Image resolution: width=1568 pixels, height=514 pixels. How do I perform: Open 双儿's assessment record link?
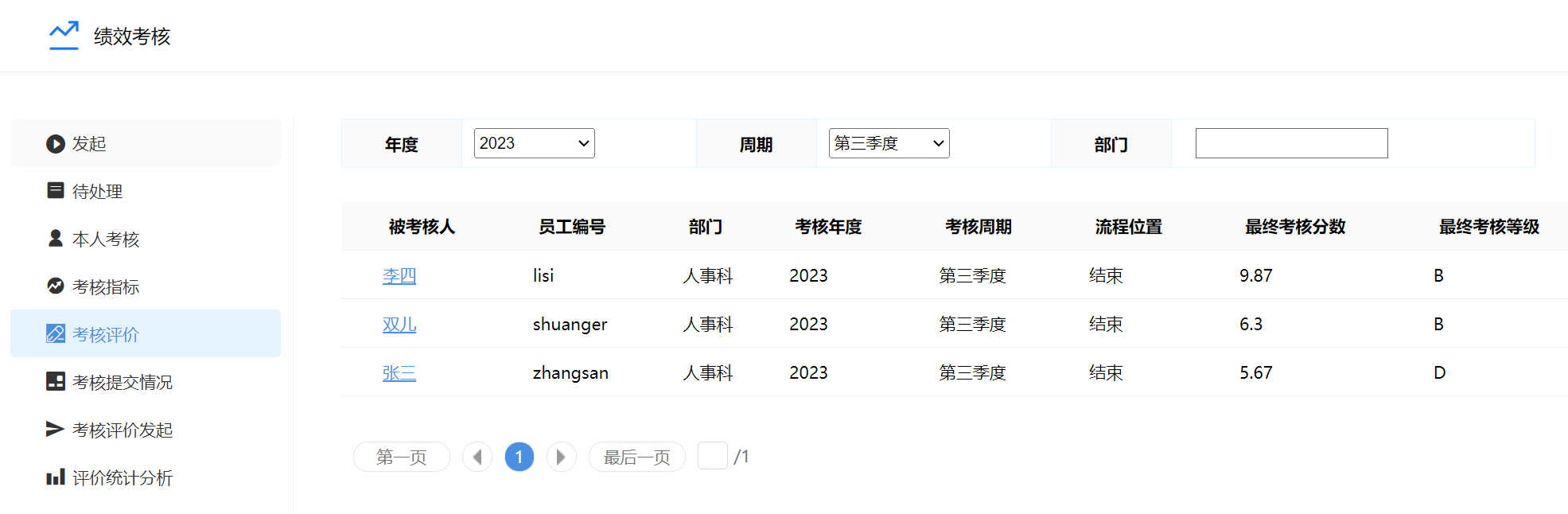[x=399, y=325]
